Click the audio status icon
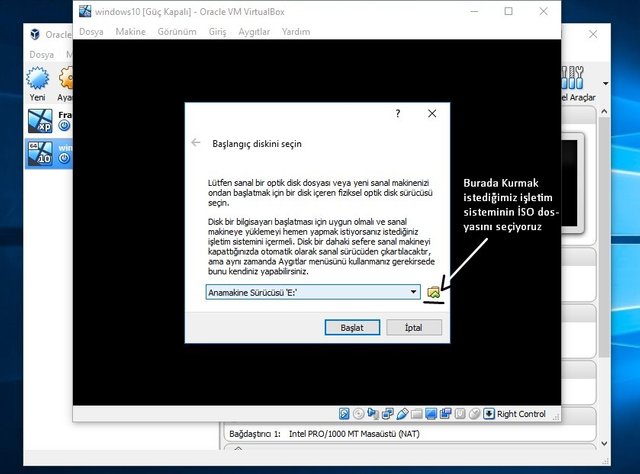Viewport: 640px width, 474px height. (x=373, y=414)
